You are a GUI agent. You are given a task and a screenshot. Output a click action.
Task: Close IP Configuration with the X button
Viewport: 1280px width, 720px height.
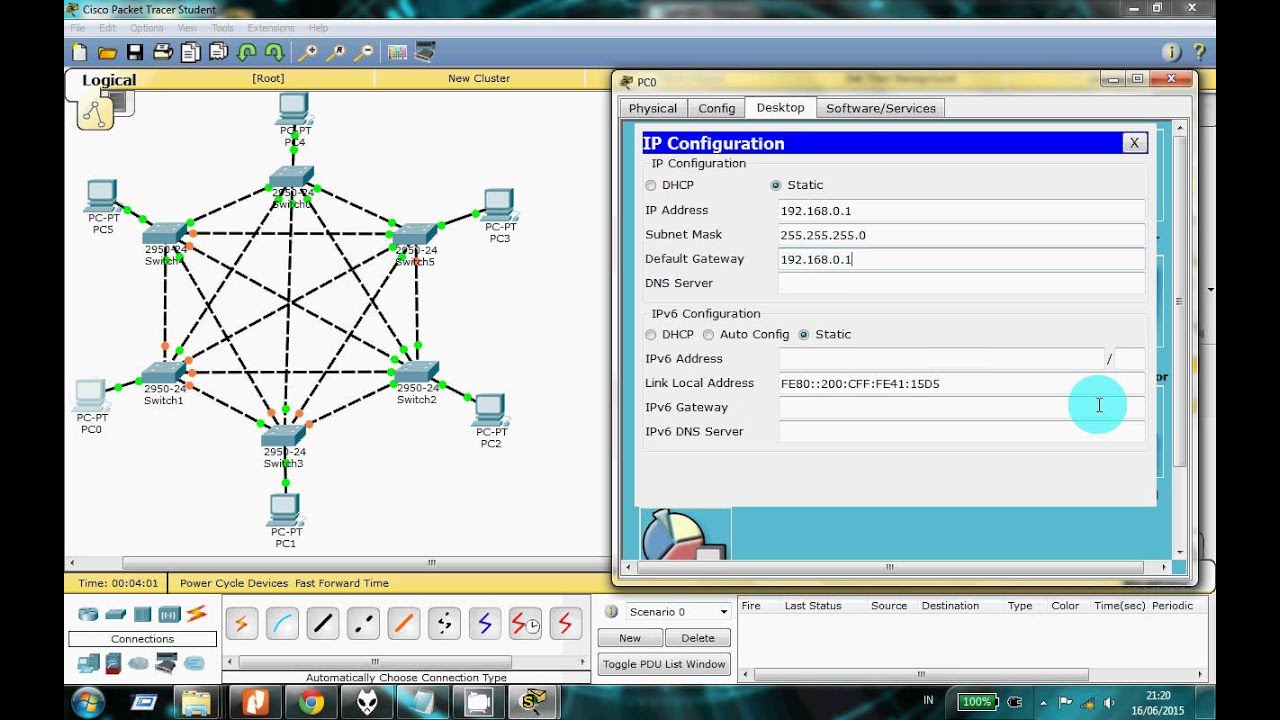(1134, 143)
